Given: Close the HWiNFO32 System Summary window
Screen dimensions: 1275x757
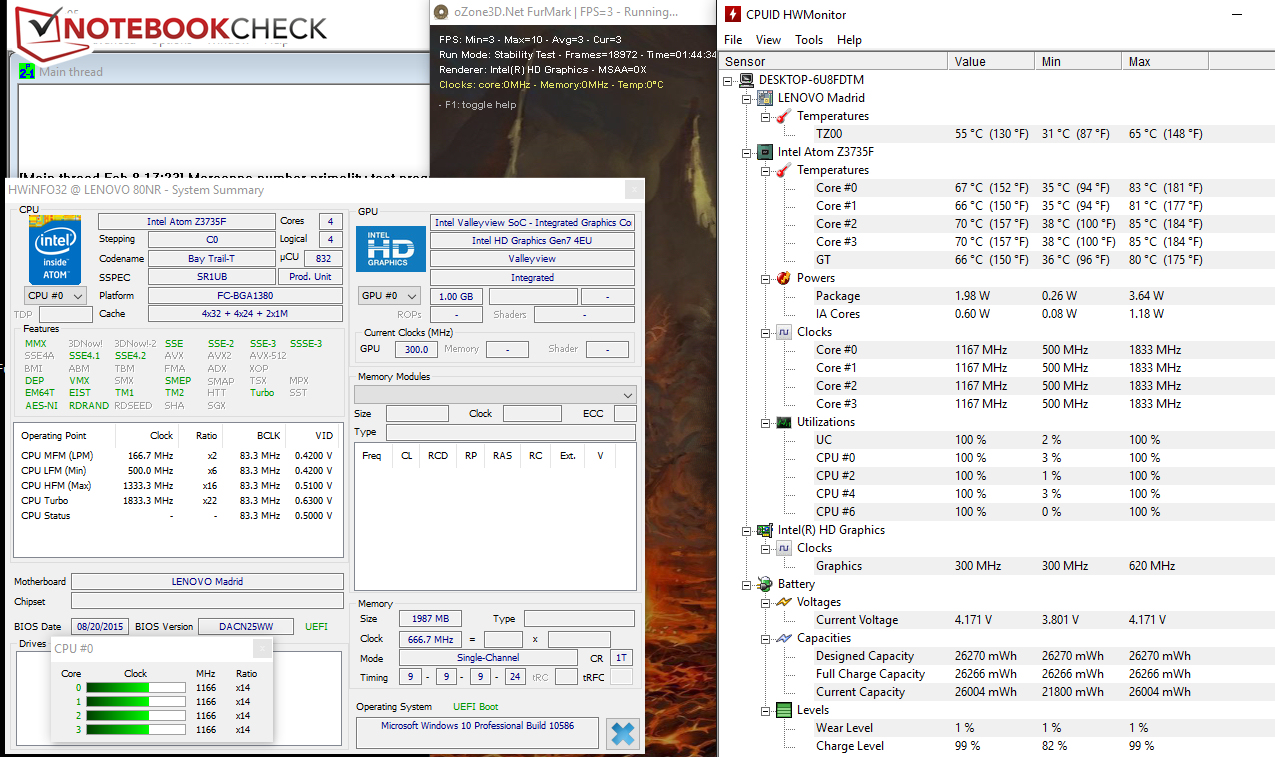Looking at the screenshot, I should [x=633, y=190].
